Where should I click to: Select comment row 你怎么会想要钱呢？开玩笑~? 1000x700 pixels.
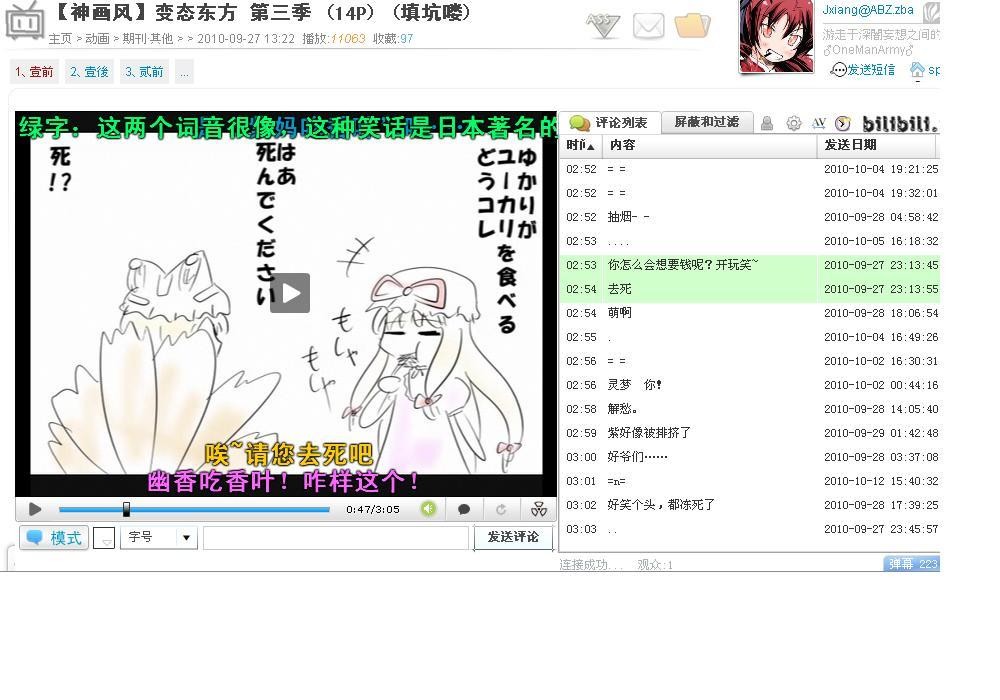(x=749, y=265)
